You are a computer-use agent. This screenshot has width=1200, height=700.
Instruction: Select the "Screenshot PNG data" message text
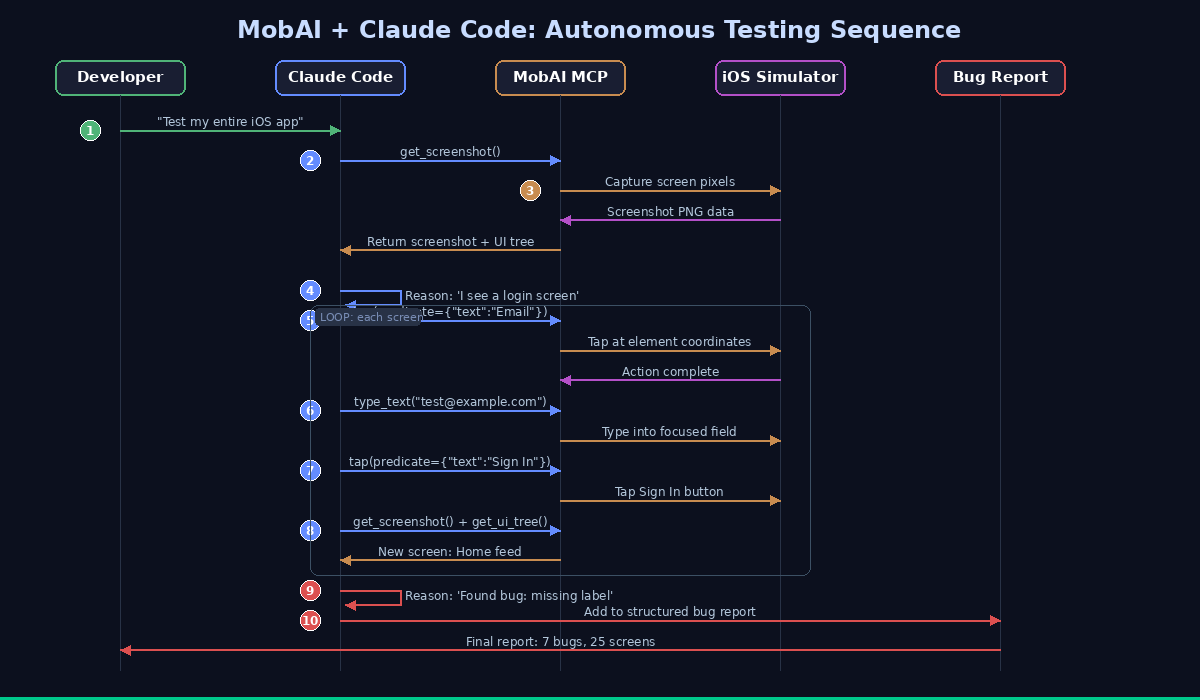[x=670, y=212]
